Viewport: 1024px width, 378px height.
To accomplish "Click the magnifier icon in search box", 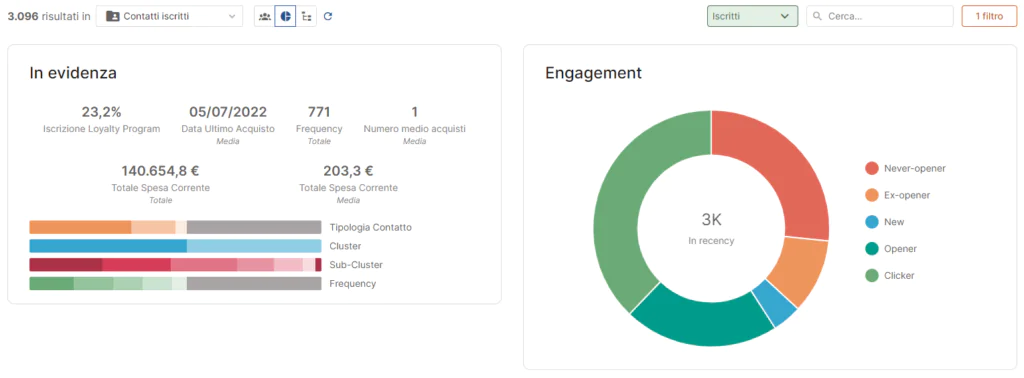I will tap(818, 16).
